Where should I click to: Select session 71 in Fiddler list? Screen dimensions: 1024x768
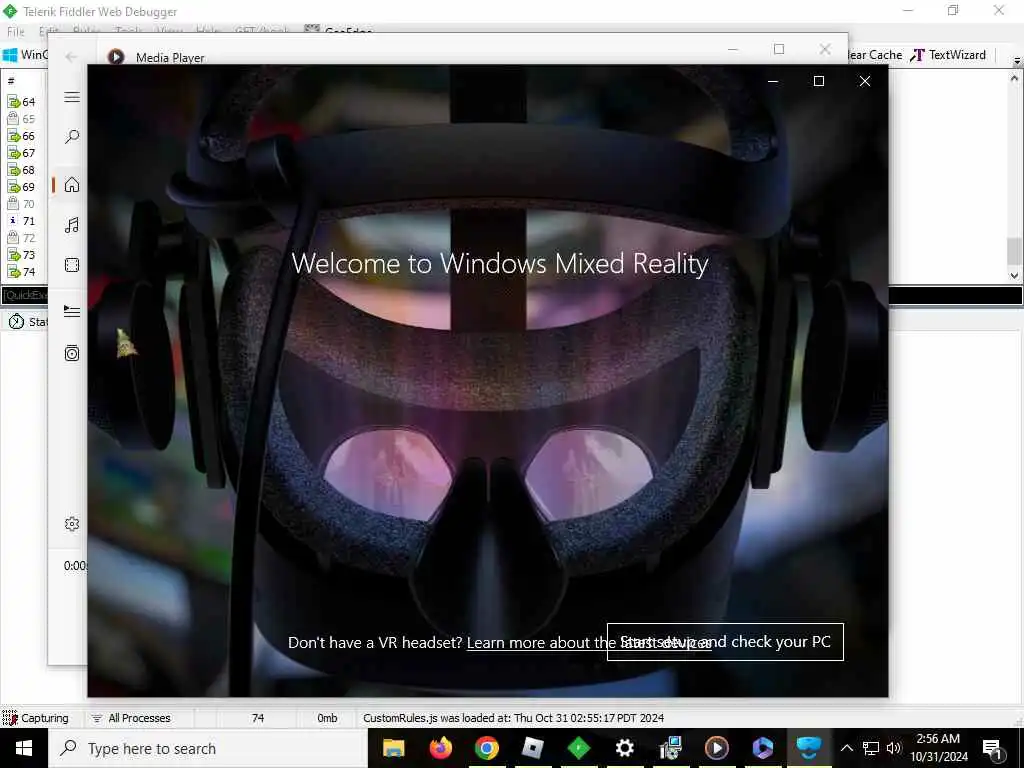tap(22, 221)
